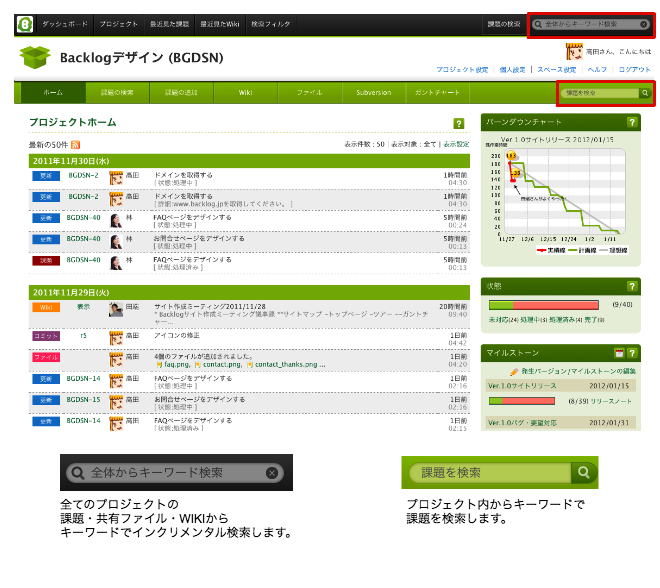The width and height of the screenshot is (660, 588).
Task: Click the contact_thanks.png file icon
Action: [x=250, y=365]
